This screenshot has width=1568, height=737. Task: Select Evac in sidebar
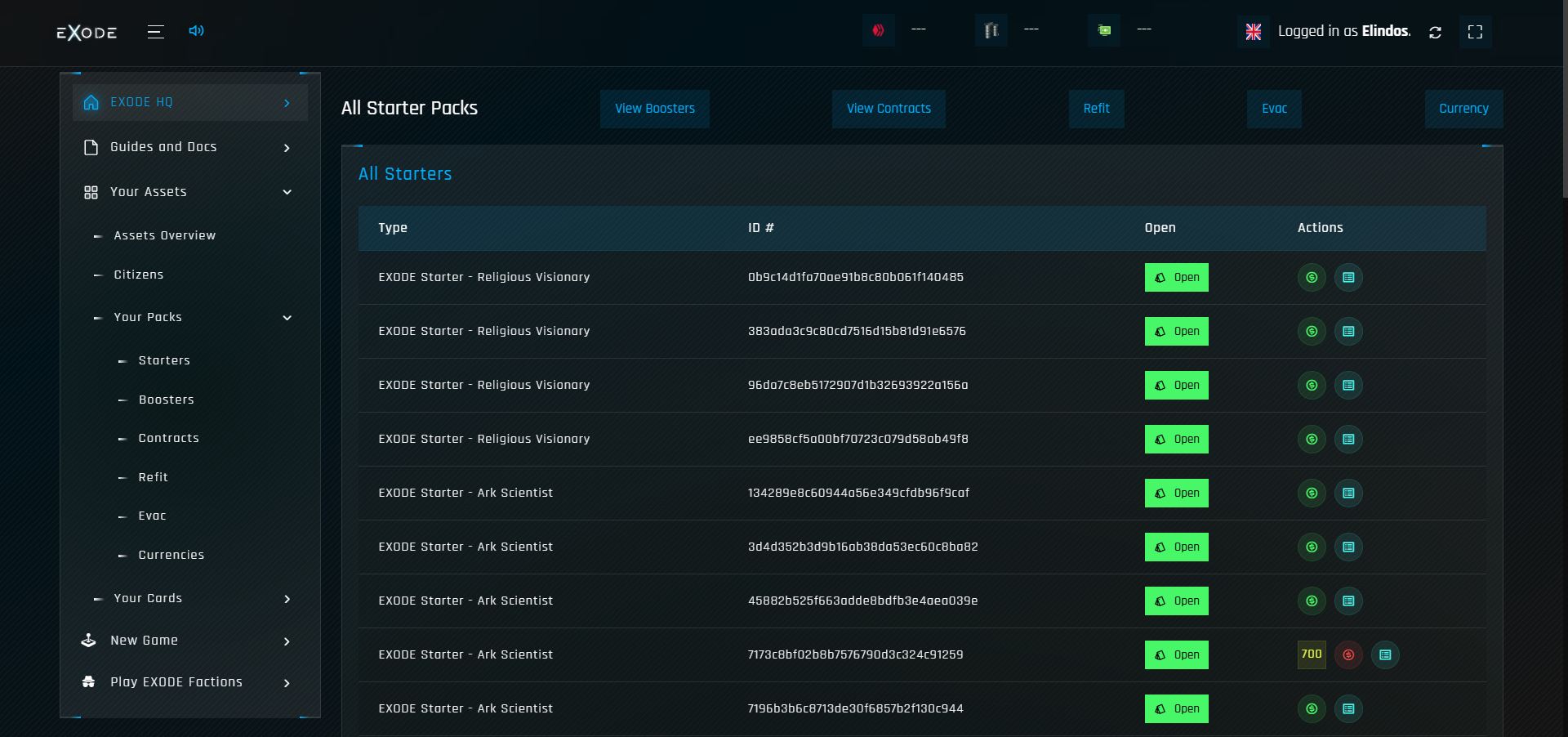153,516
